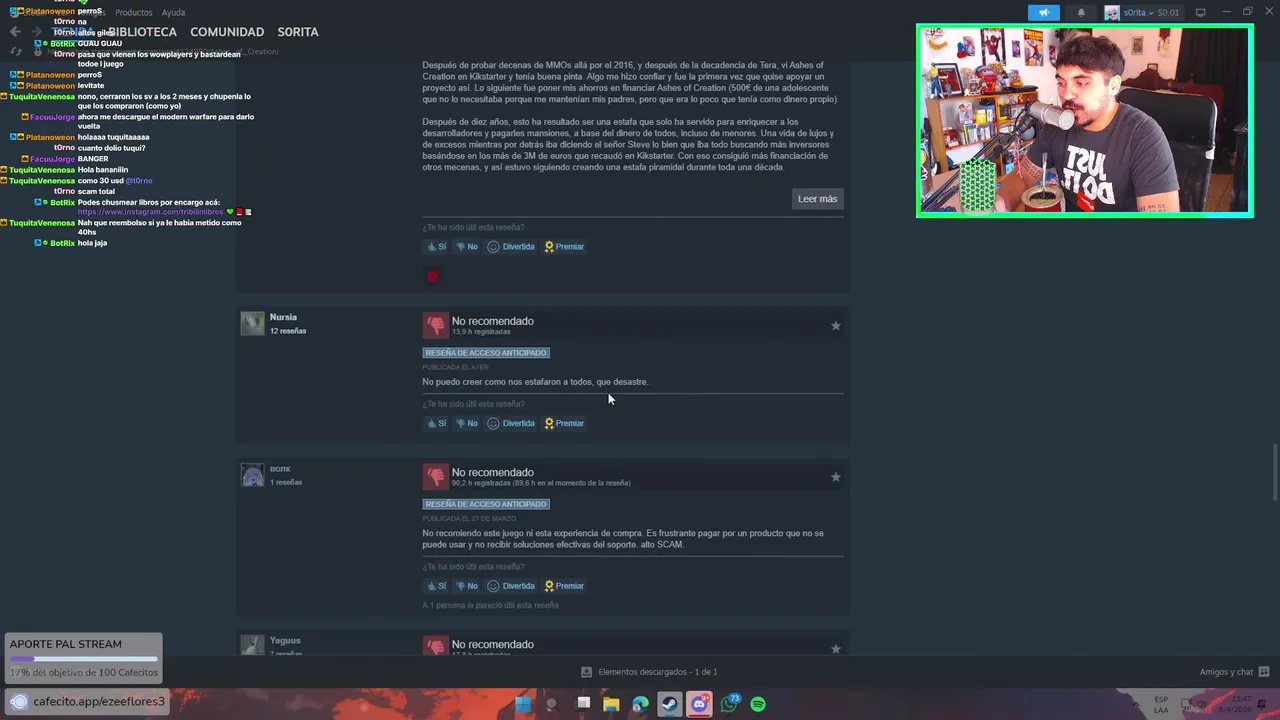Open Amigos y chat

coord(1234,672)
